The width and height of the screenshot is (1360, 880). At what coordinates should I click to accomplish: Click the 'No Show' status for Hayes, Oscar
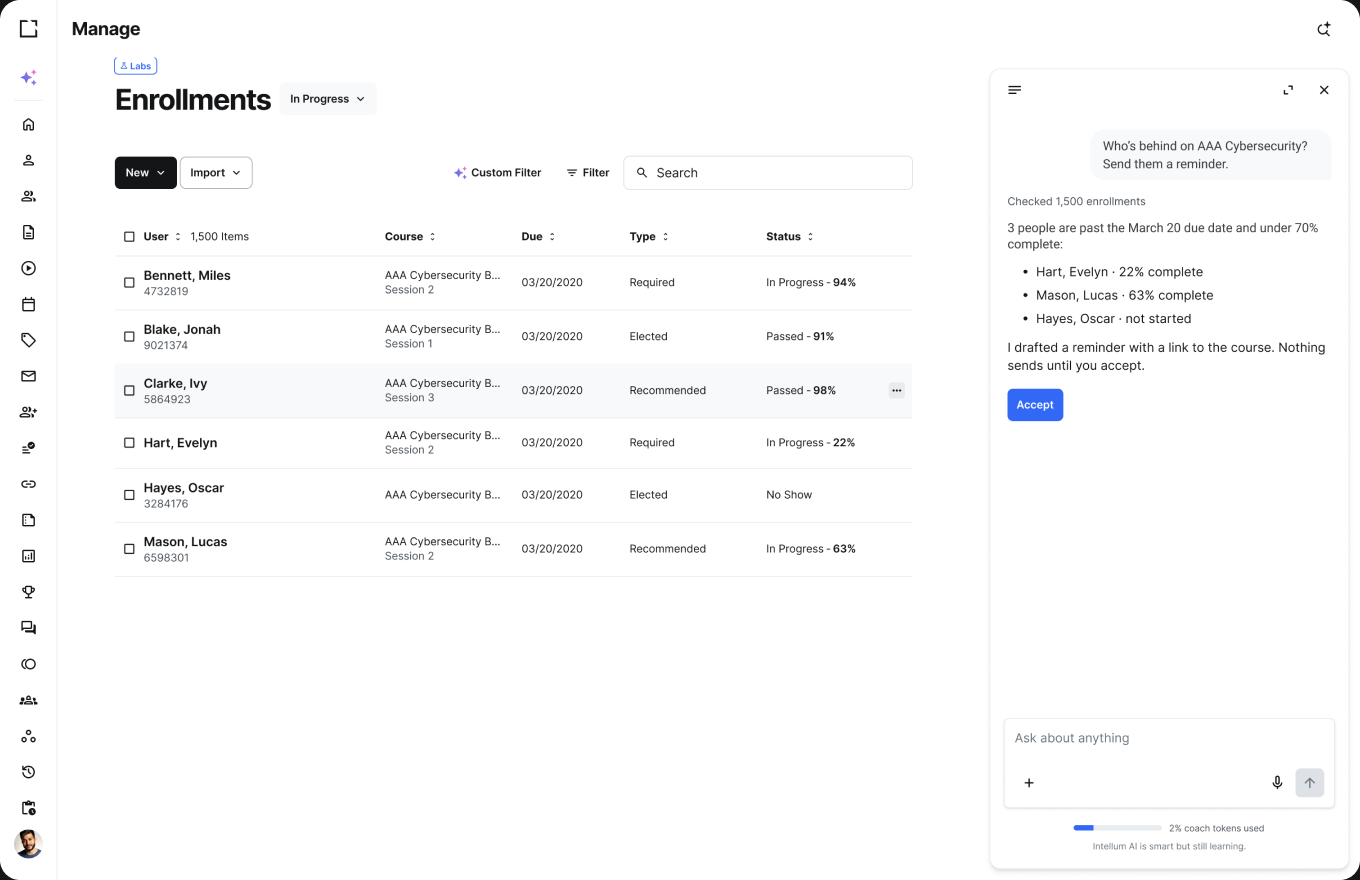(x=789, y=495)
